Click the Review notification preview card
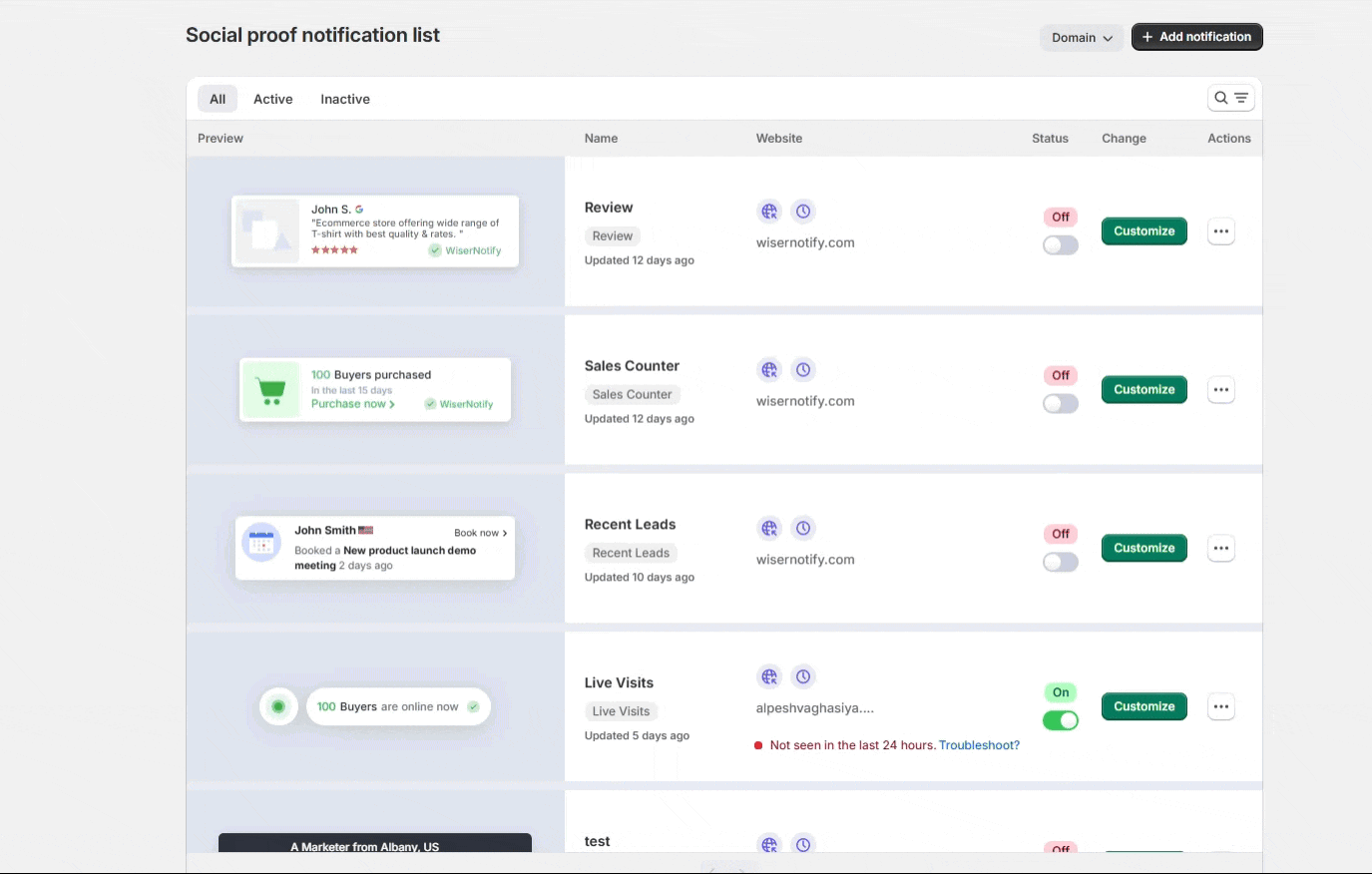 375,231
